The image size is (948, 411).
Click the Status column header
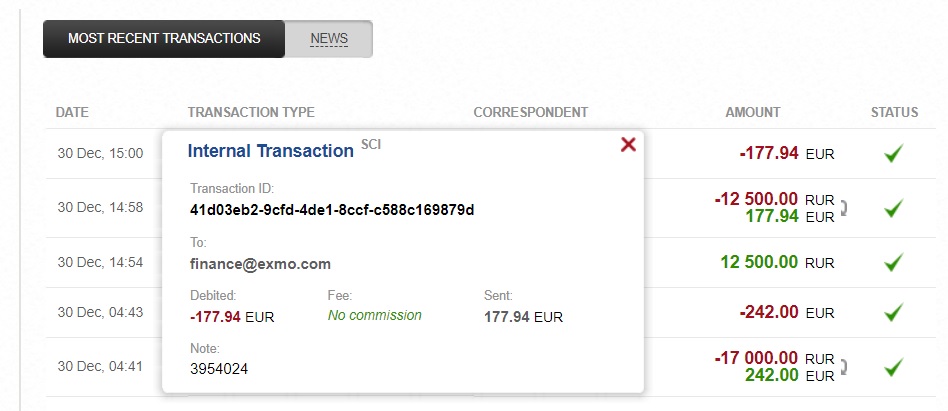[894, 112]
